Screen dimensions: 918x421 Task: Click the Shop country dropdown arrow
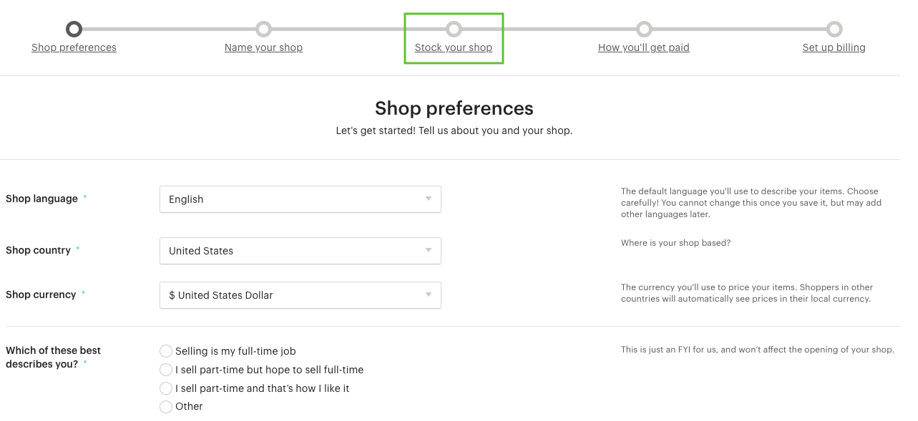pos(429,251)
